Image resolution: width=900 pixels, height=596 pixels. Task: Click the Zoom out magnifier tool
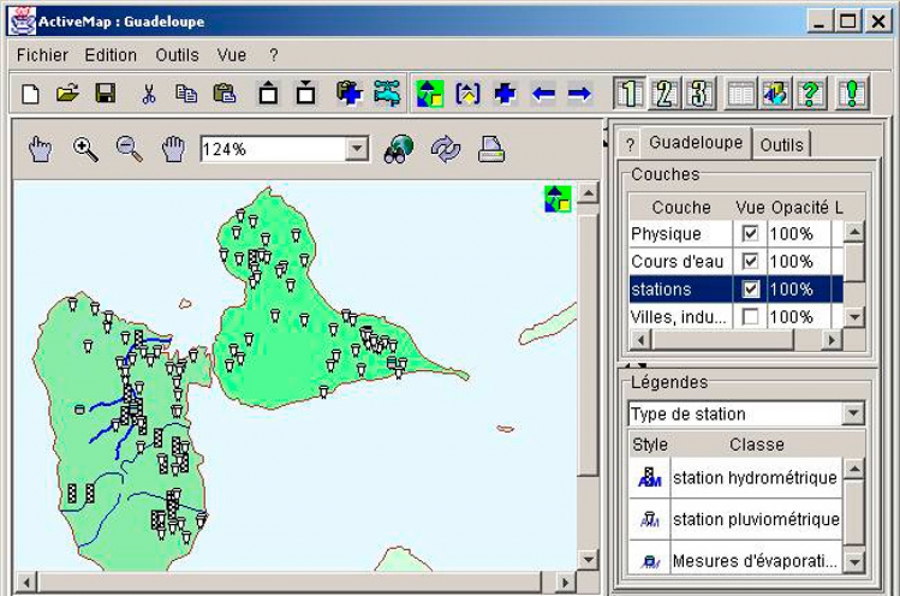pyautogui.click(x=129, y=149)
